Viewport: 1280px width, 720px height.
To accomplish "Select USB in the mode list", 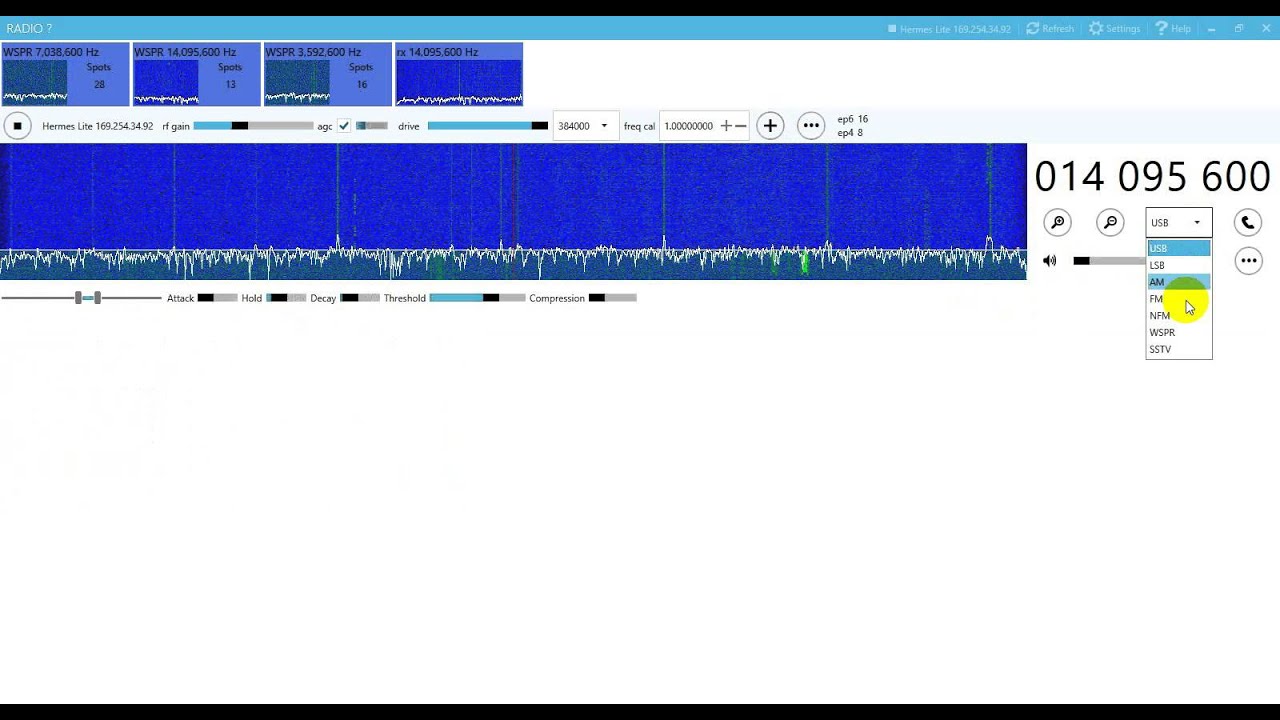I will click(x=1178, y=248).
